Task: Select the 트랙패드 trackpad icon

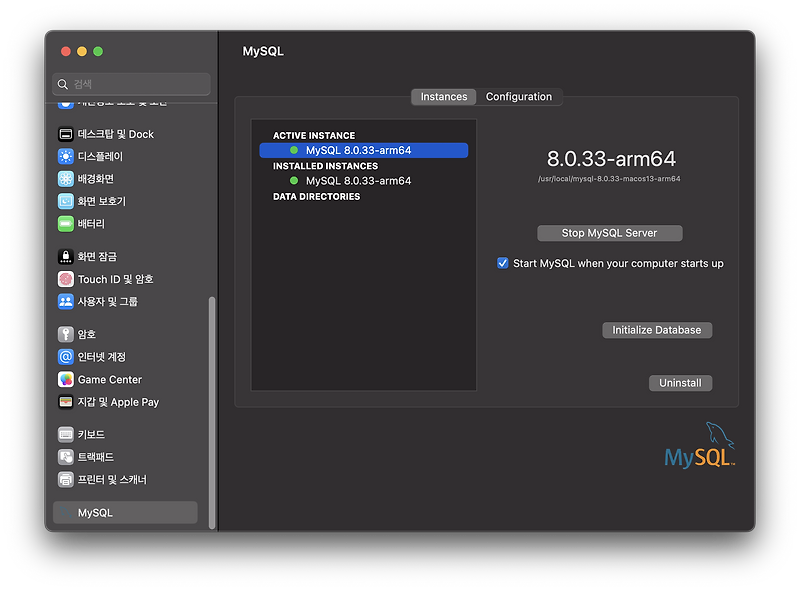Action: coord(65,457)
